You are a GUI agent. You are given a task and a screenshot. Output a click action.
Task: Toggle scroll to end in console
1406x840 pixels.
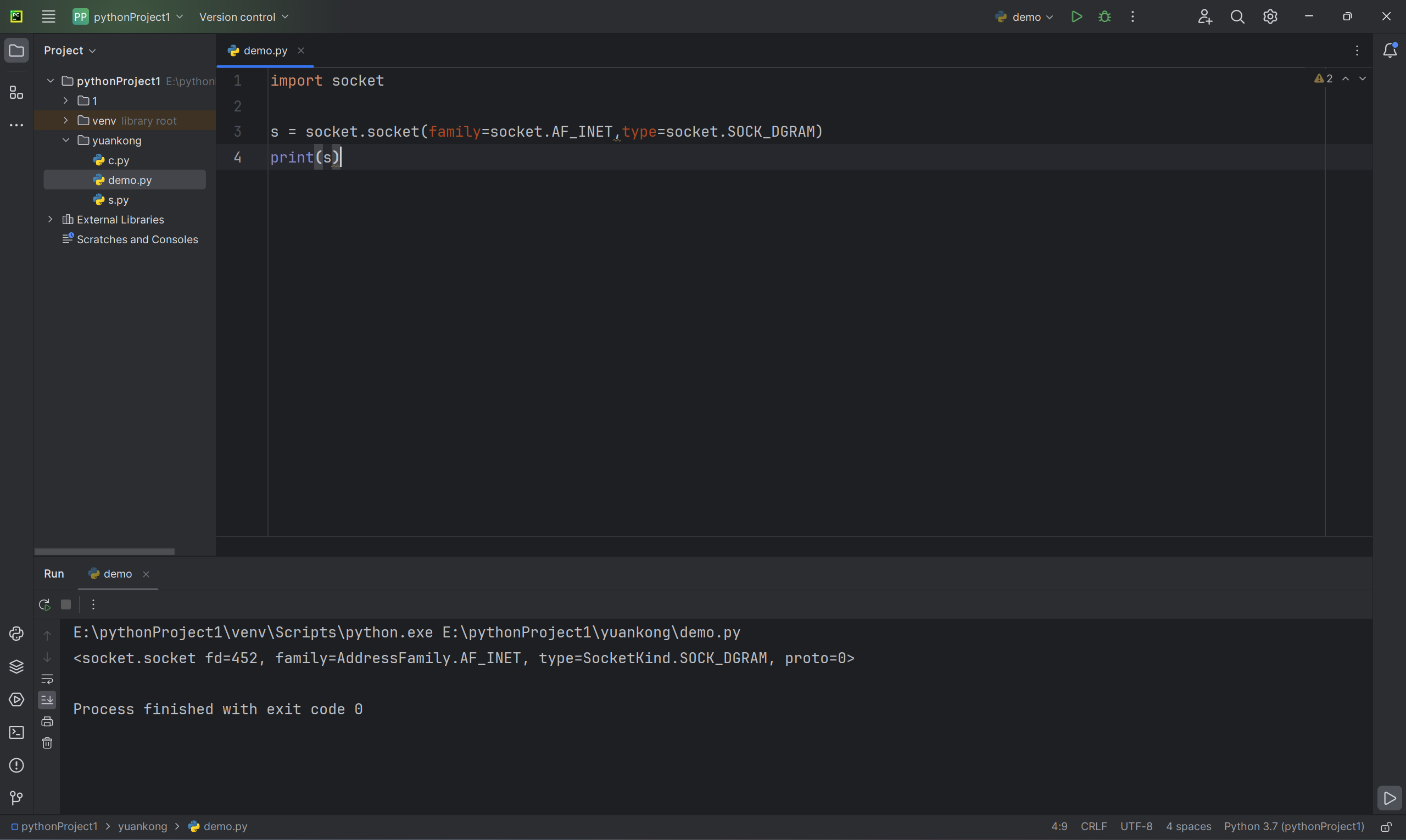click(x=47, y=699)
